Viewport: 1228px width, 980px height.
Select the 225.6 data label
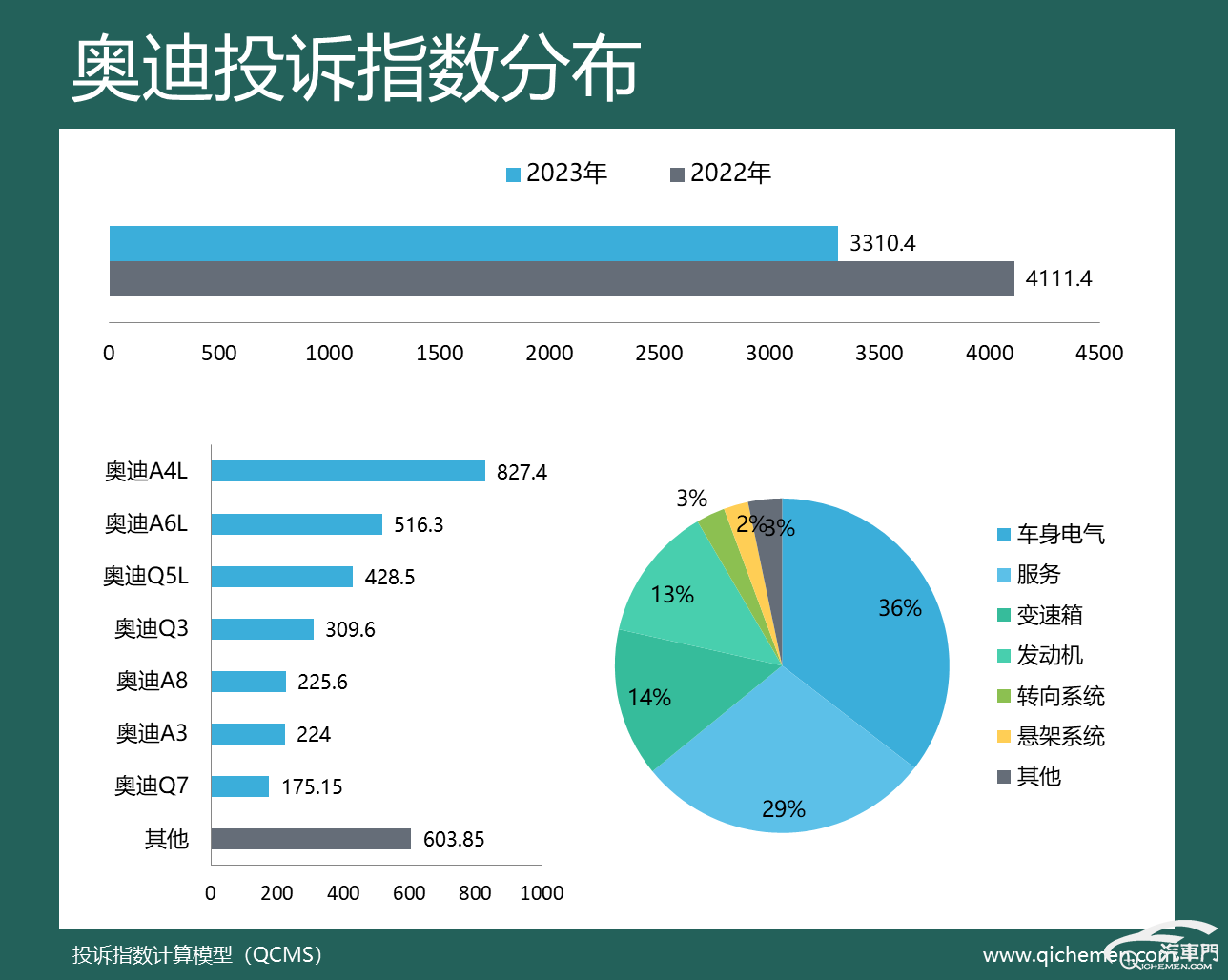322,682
